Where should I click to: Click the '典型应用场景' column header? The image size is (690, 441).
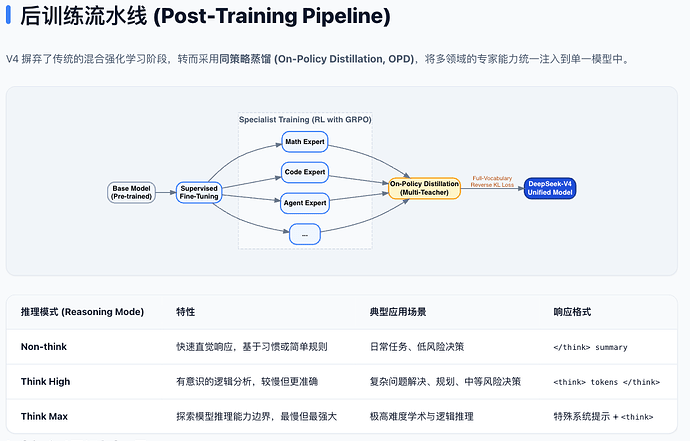point(398,312)
